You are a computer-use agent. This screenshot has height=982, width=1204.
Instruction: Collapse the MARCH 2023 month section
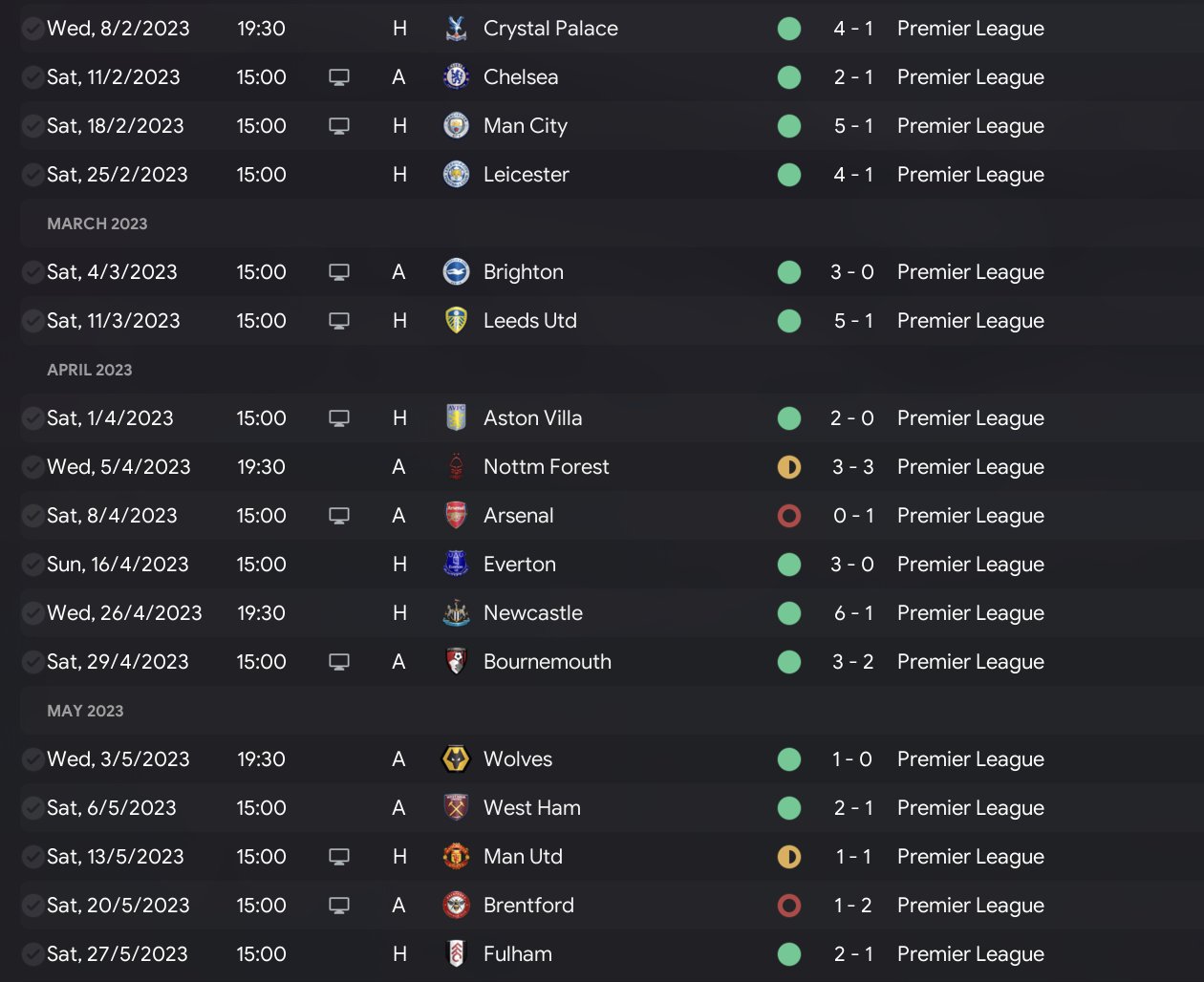[x=97, y=224]
